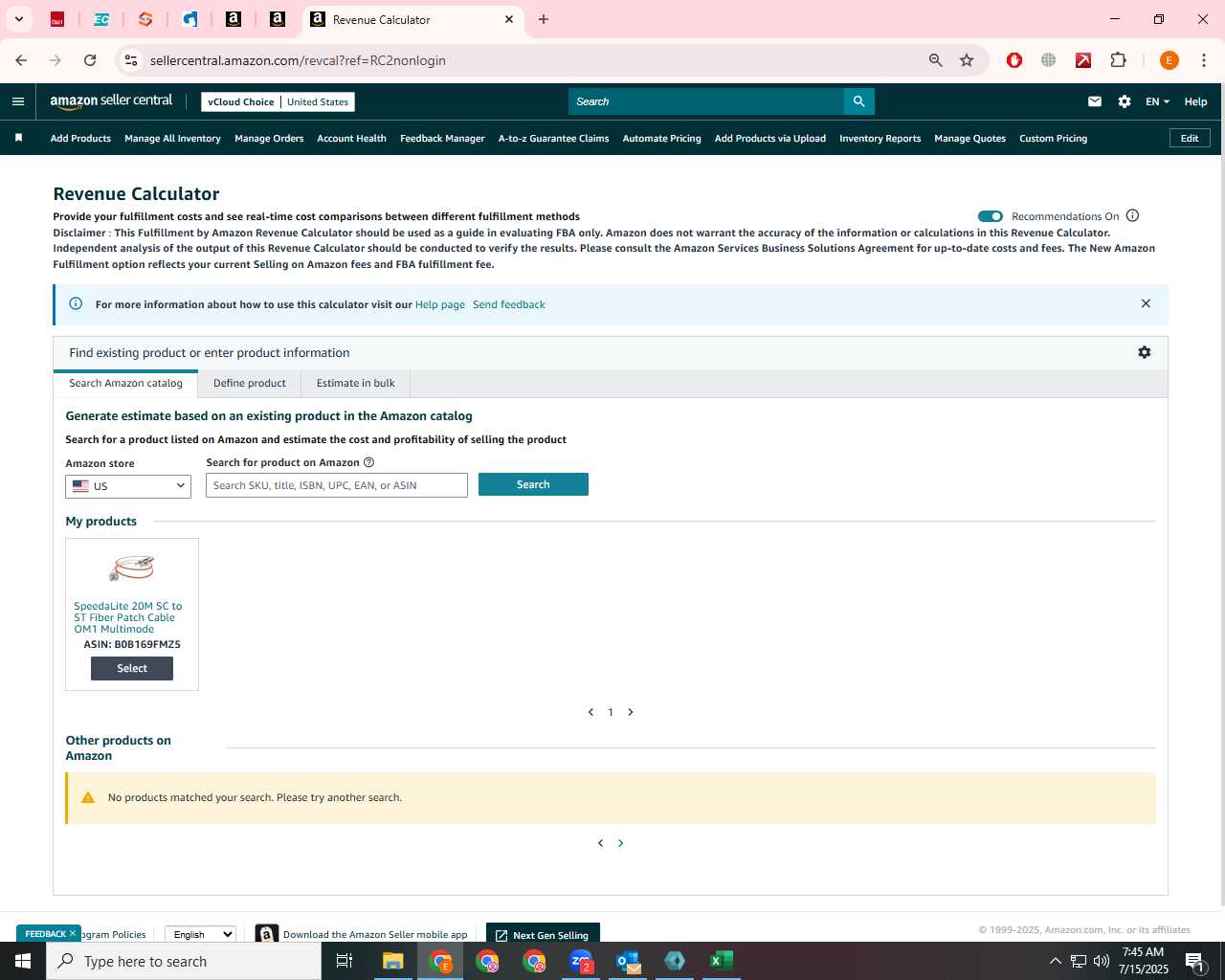Bookmark this page with the star icon
Screen dimensions: 1225x980
pos(967,60)
